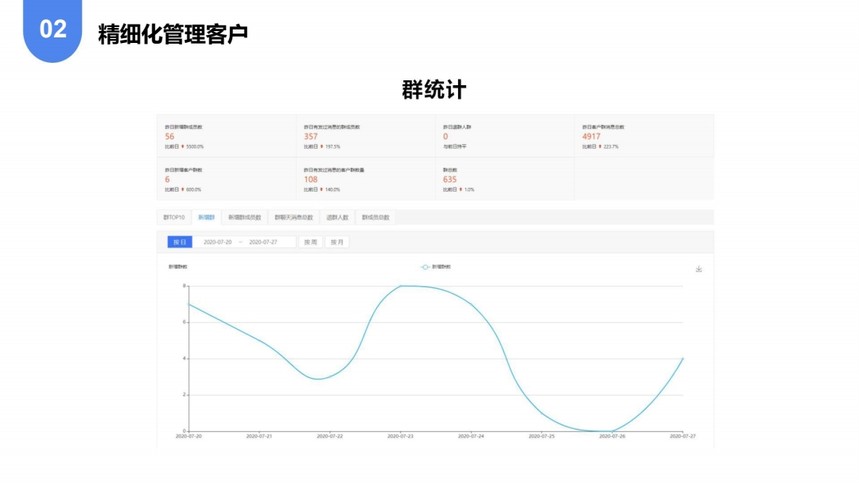
Task: Click the 2020-07-23 axis label
Action: pos(400,436)
